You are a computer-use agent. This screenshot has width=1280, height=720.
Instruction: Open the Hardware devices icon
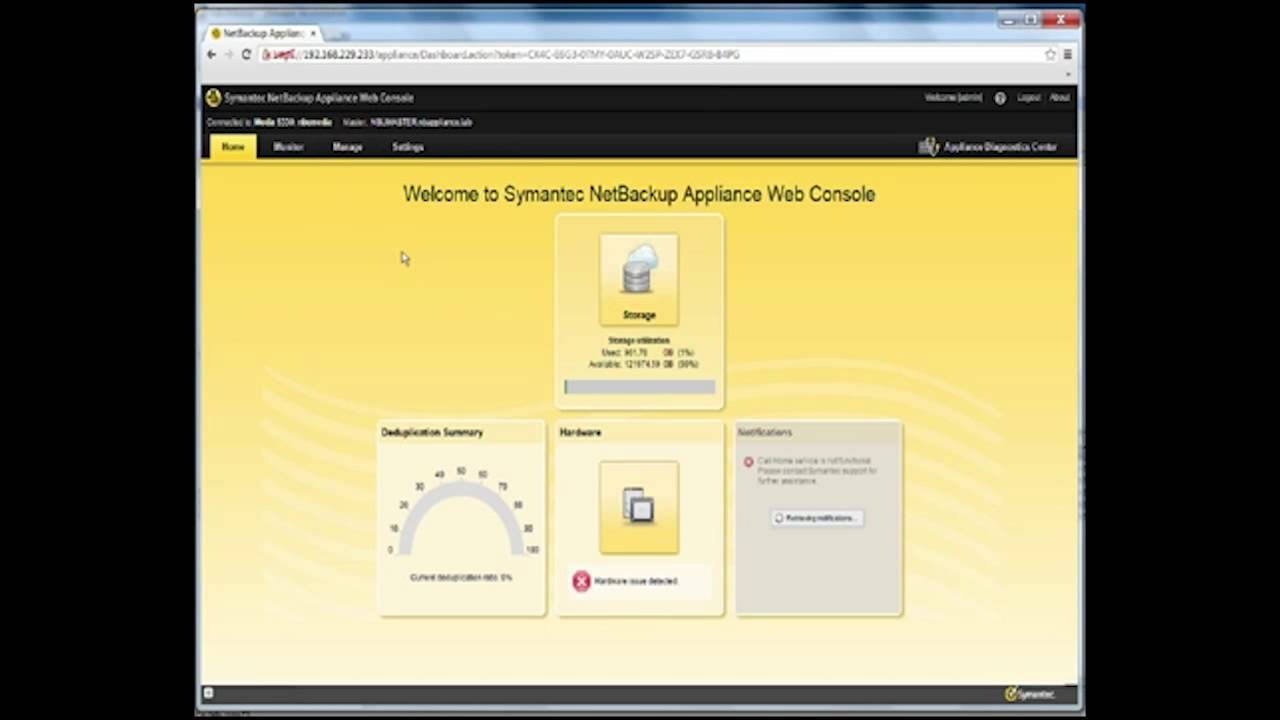tap(639, 507)
